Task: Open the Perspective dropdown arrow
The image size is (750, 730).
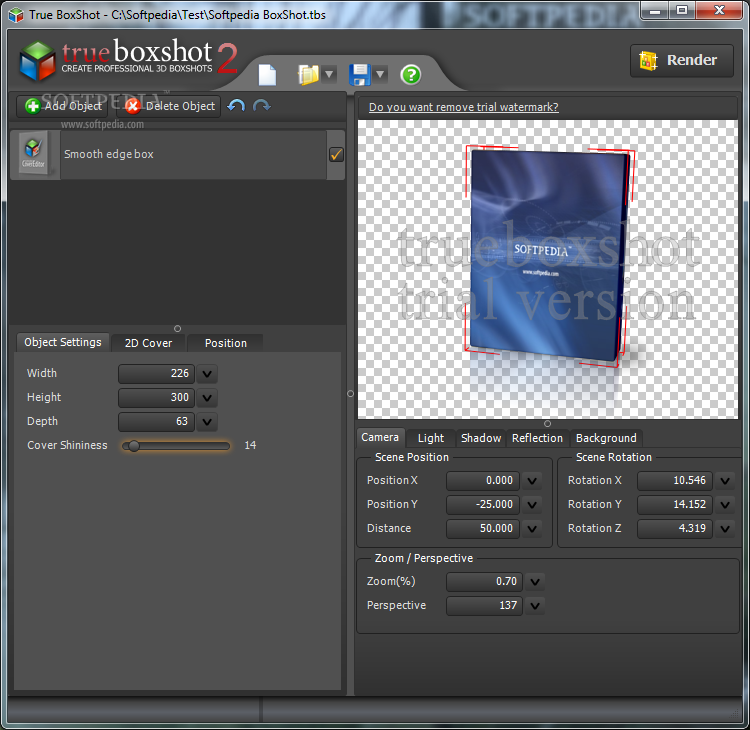Action: tap(535, 606)
